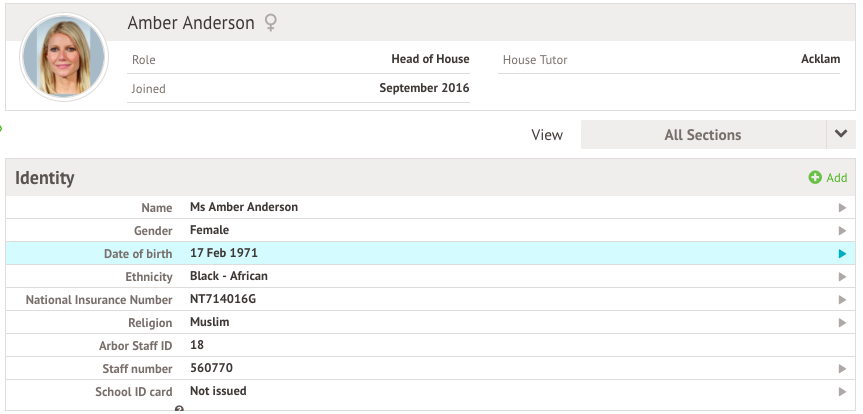This screenshot has width=863, height=414.
Task: Select the Date of birth 17 Feb 1971 row
Action: pyautogui.click(x=224, y=254)
